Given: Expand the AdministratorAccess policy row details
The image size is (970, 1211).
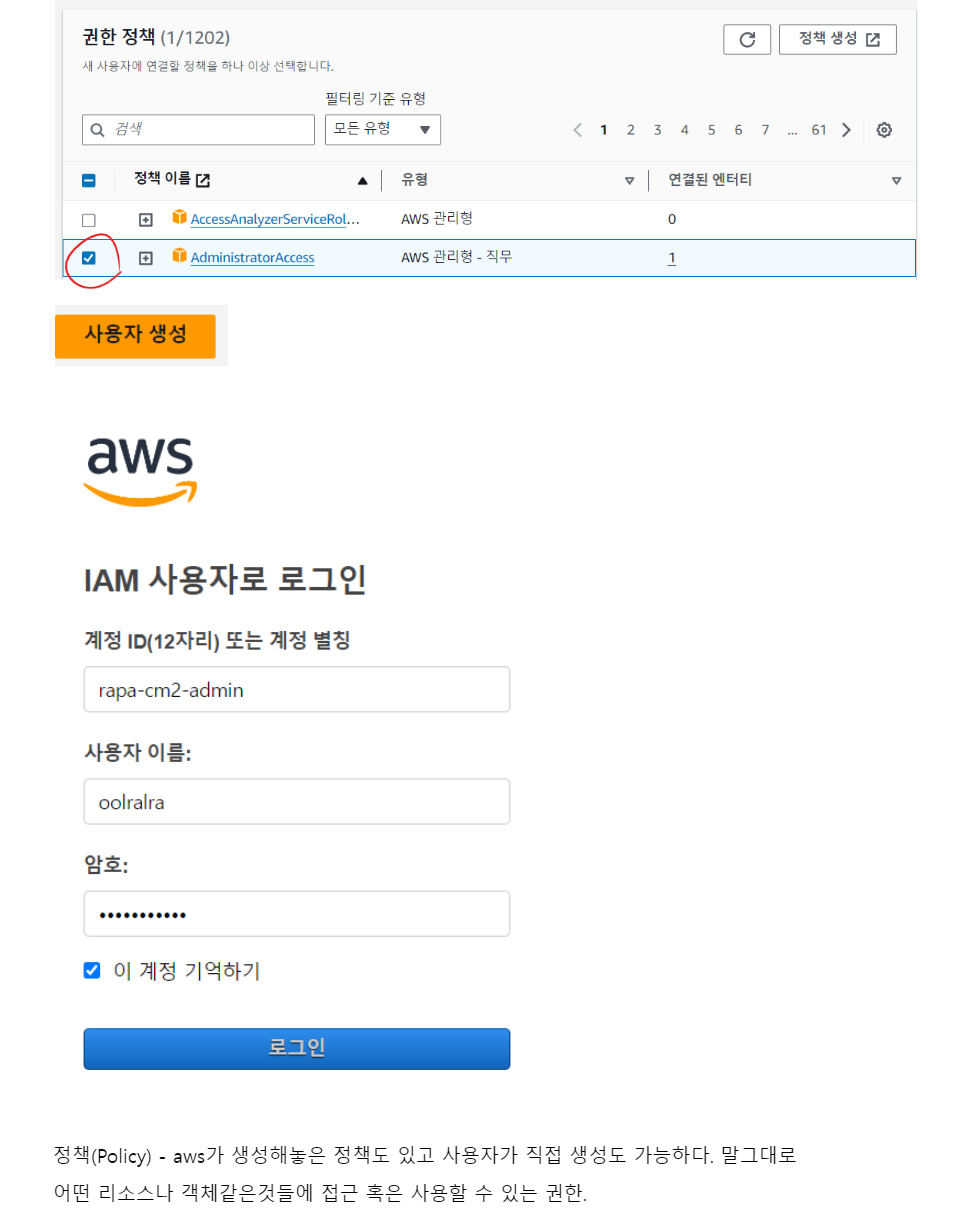Looking at the screenshot, I should pyautogui.click(x=146, y=258).
